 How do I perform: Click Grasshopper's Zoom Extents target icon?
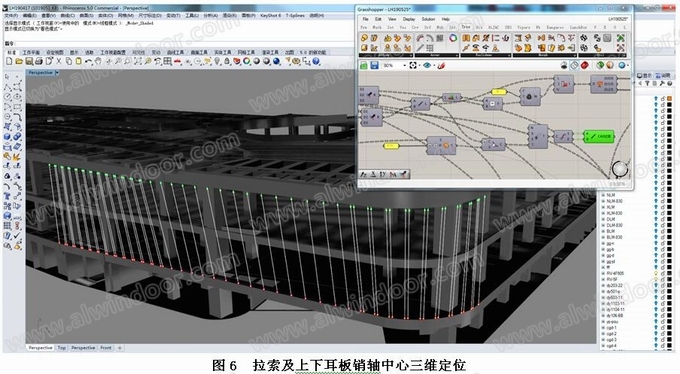click(x=413, y=66)
